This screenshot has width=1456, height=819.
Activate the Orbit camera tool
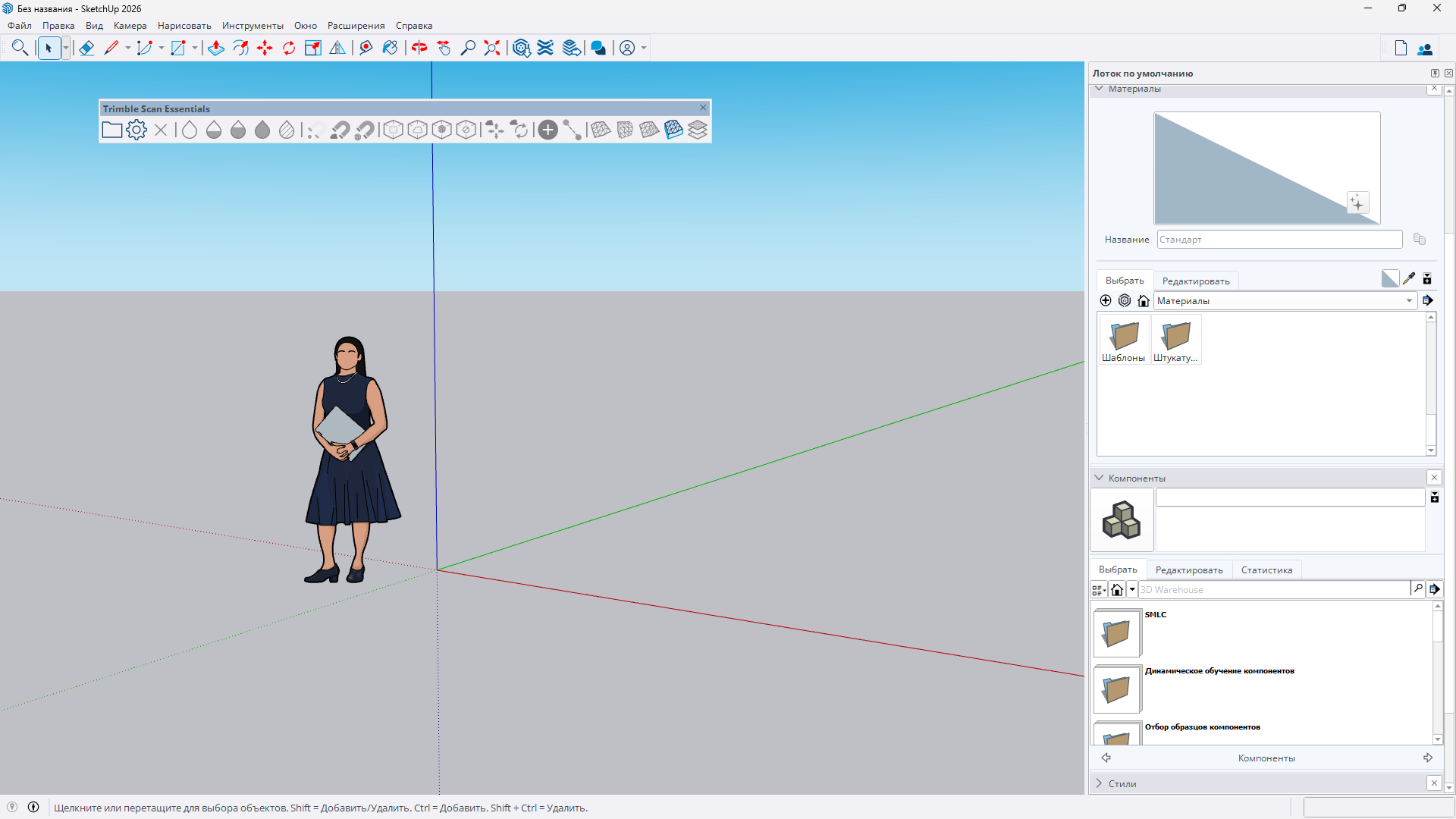click(419, 48)
